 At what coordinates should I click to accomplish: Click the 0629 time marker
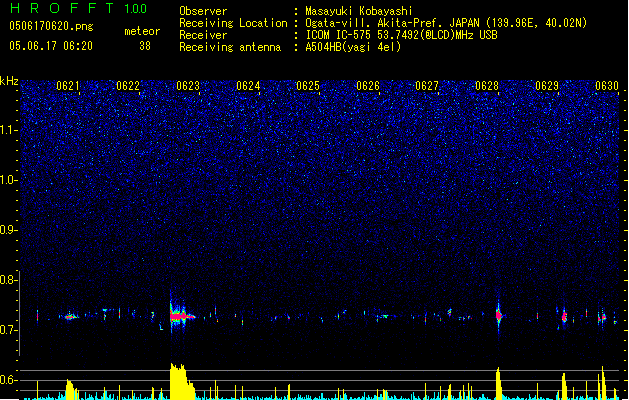pos(547,86)
